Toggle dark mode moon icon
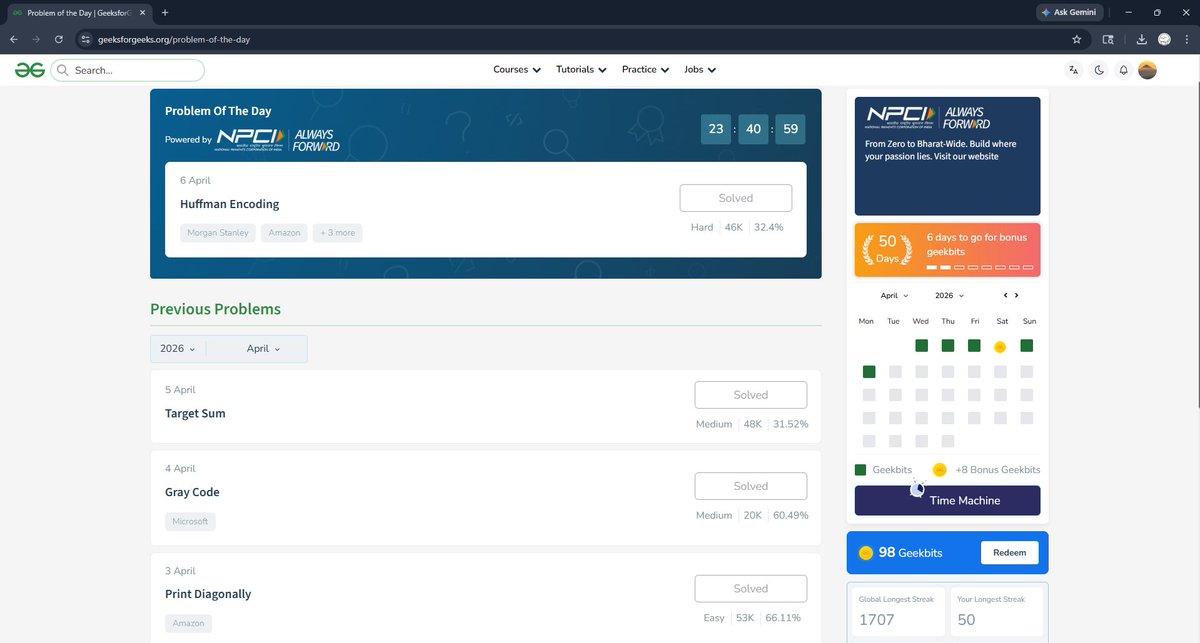This screenshot has height=643, width=1200. click(x=1099, y=70)
